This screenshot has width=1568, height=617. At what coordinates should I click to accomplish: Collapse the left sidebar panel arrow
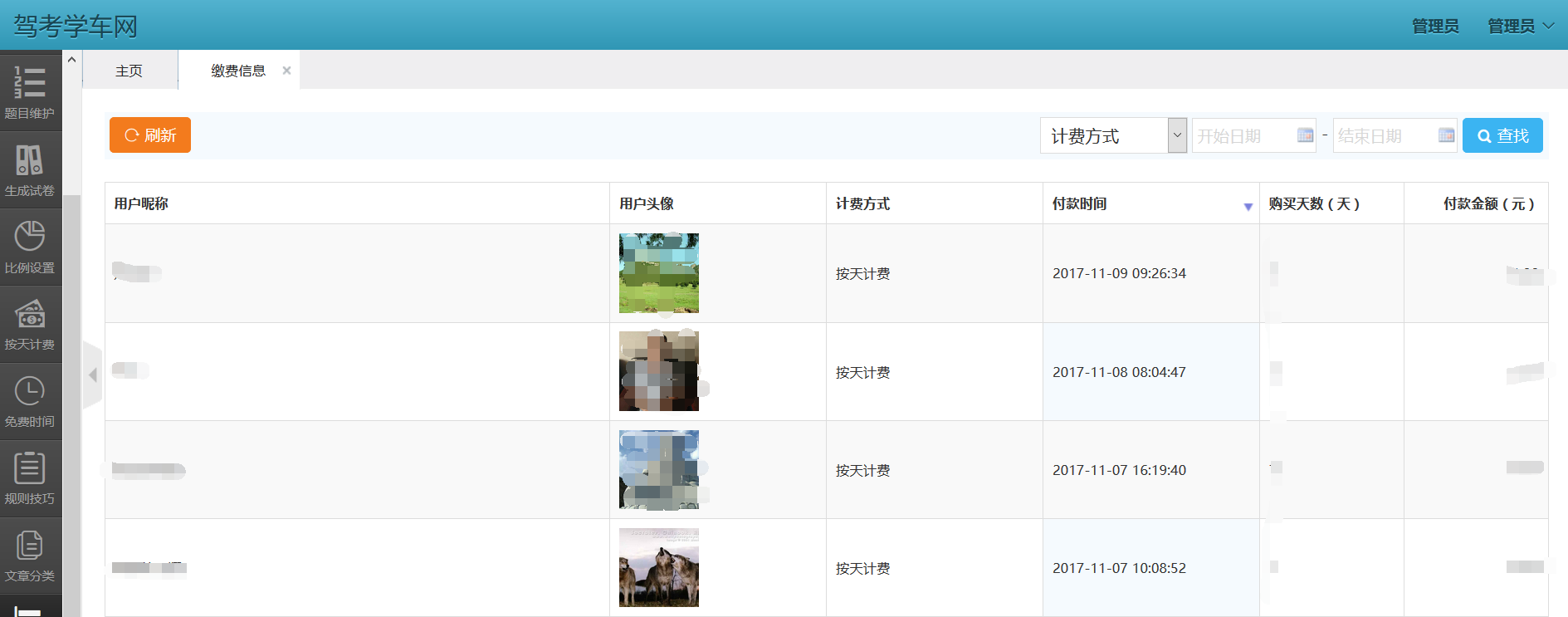tap(93, 375)
